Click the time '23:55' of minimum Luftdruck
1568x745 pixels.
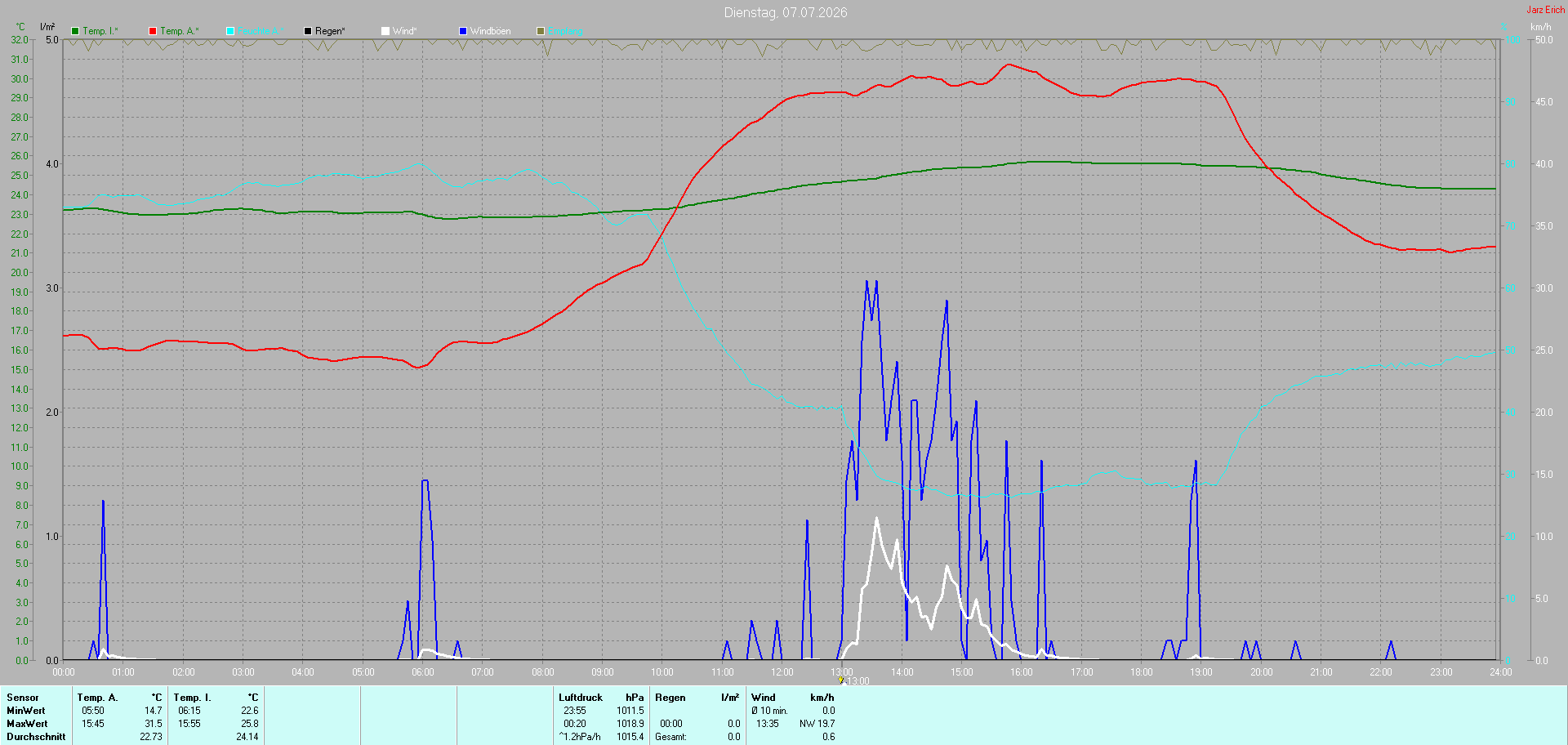tap(575, 711)
